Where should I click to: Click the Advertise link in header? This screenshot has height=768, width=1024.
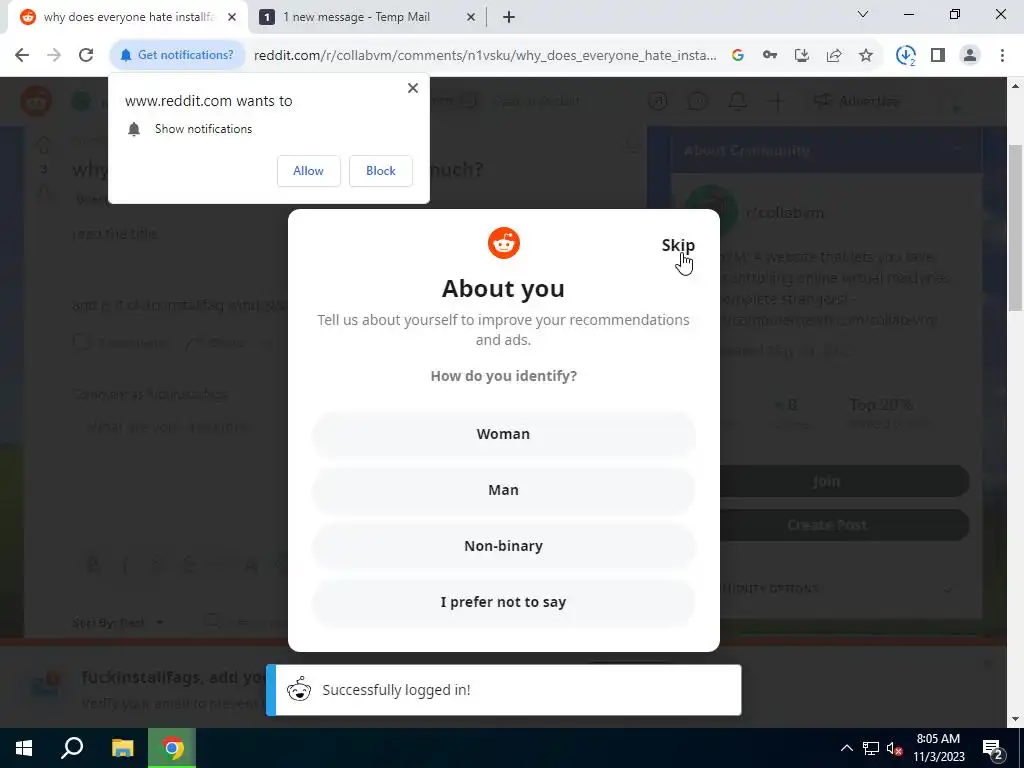point(857,101)
